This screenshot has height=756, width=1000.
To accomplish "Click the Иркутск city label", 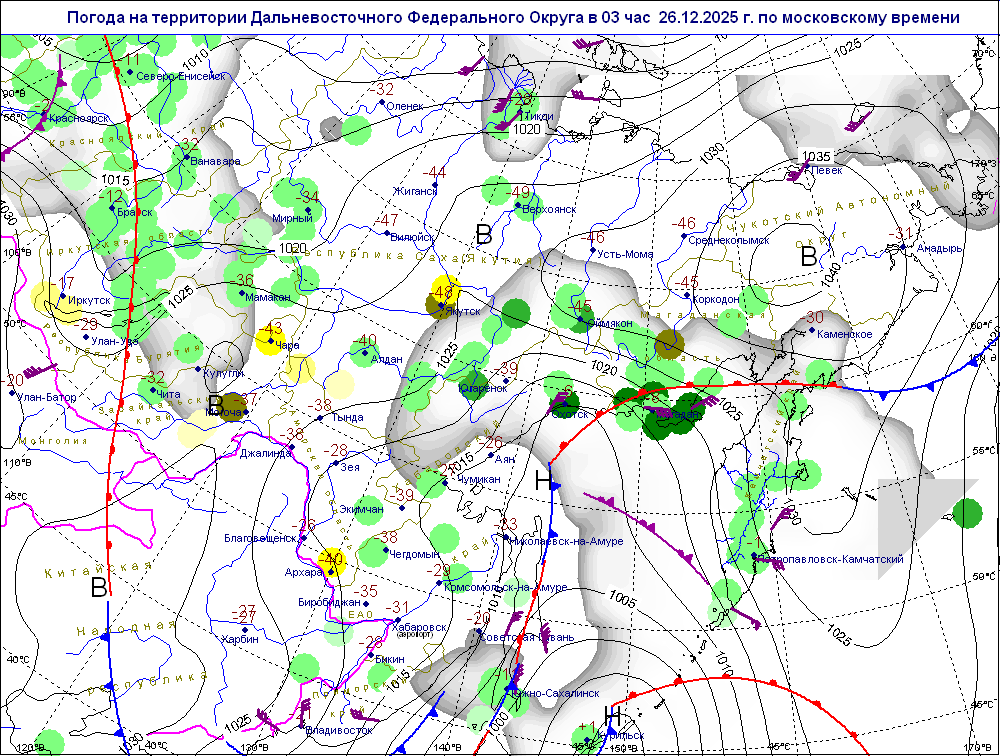I will coord(88,299).
